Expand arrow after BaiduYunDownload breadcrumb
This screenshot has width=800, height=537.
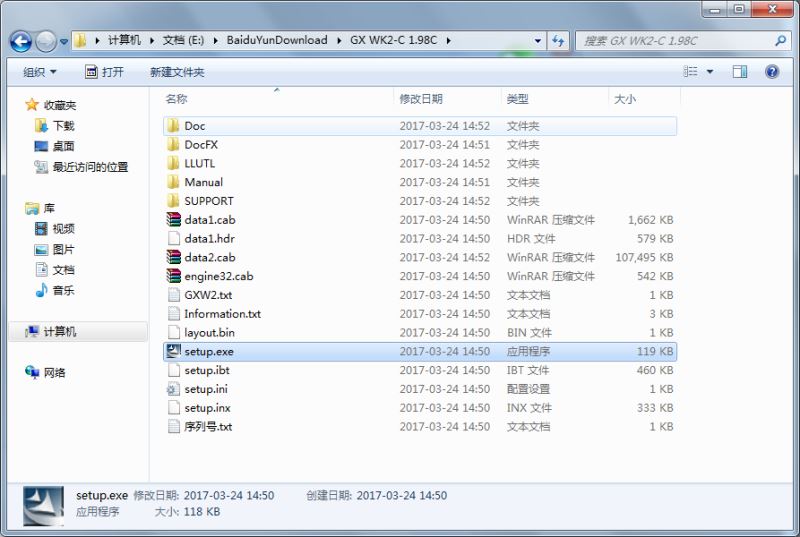click(339, 40)
